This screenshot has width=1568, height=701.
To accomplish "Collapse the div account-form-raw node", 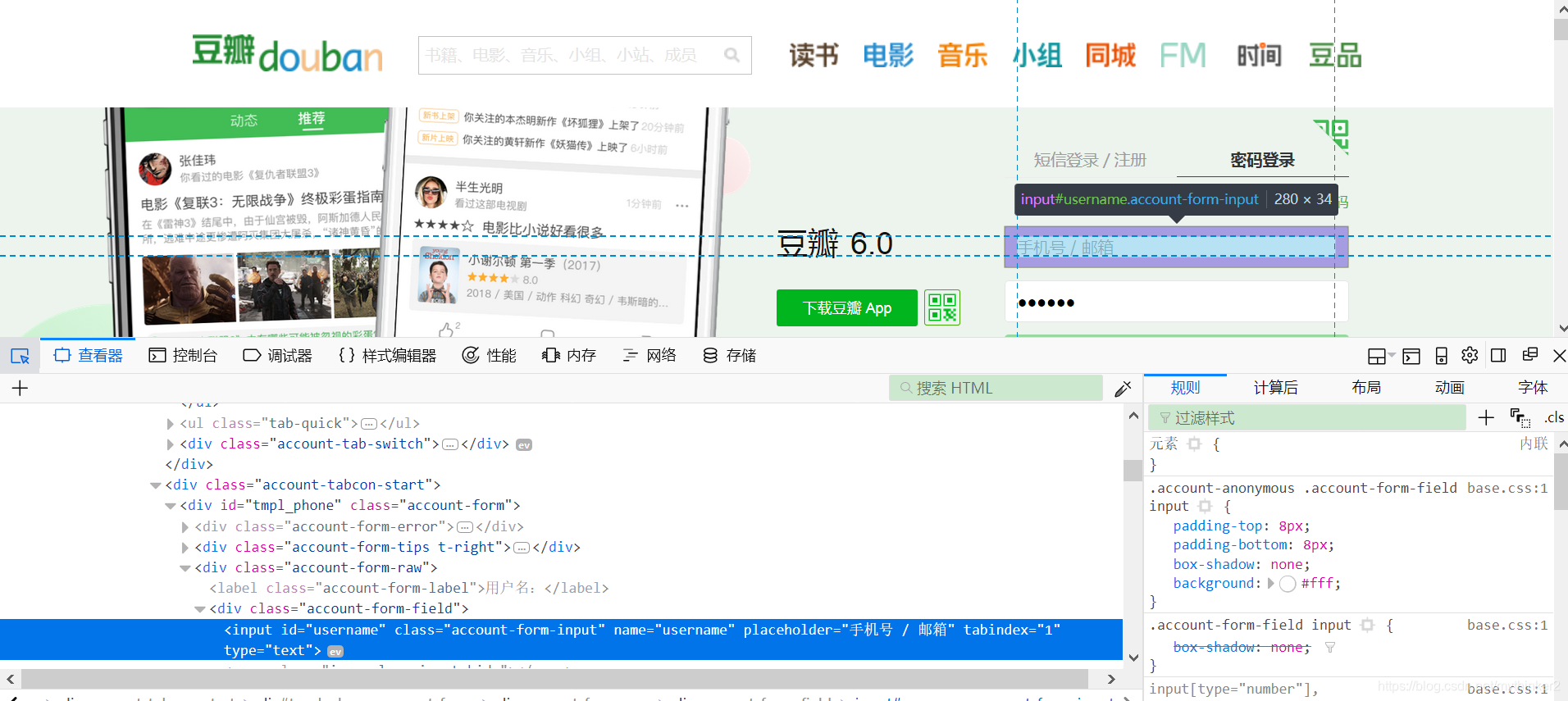I will click(x=185, y=568).
